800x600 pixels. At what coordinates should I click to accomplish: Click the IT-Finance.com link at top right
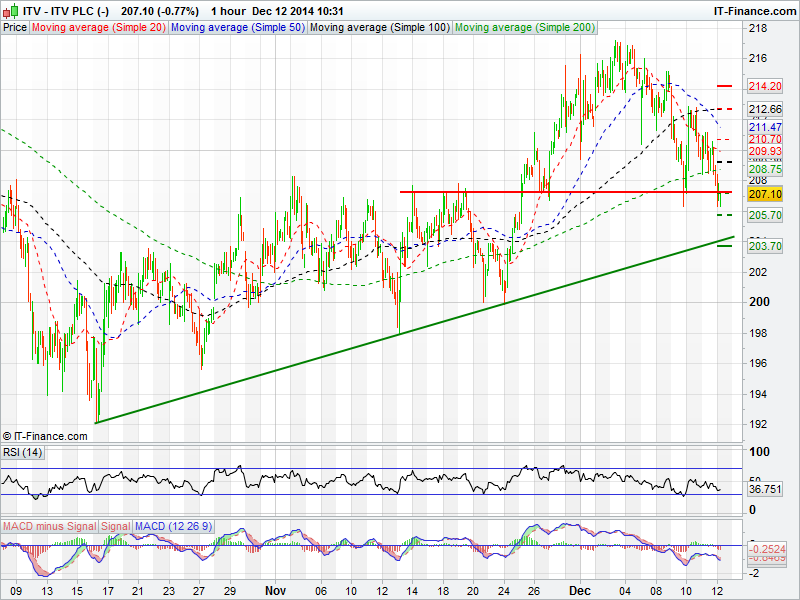click(755, 10)
